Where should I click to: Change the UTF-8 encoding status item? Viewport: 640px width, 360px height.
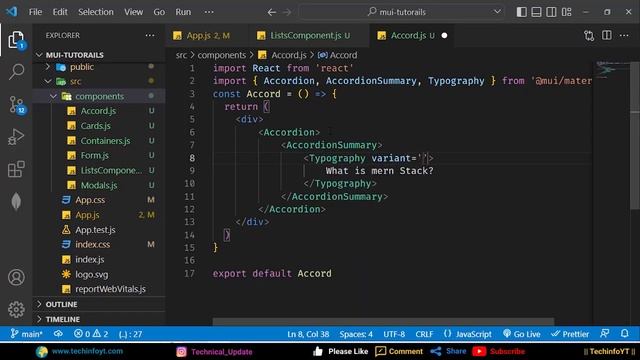394,334
